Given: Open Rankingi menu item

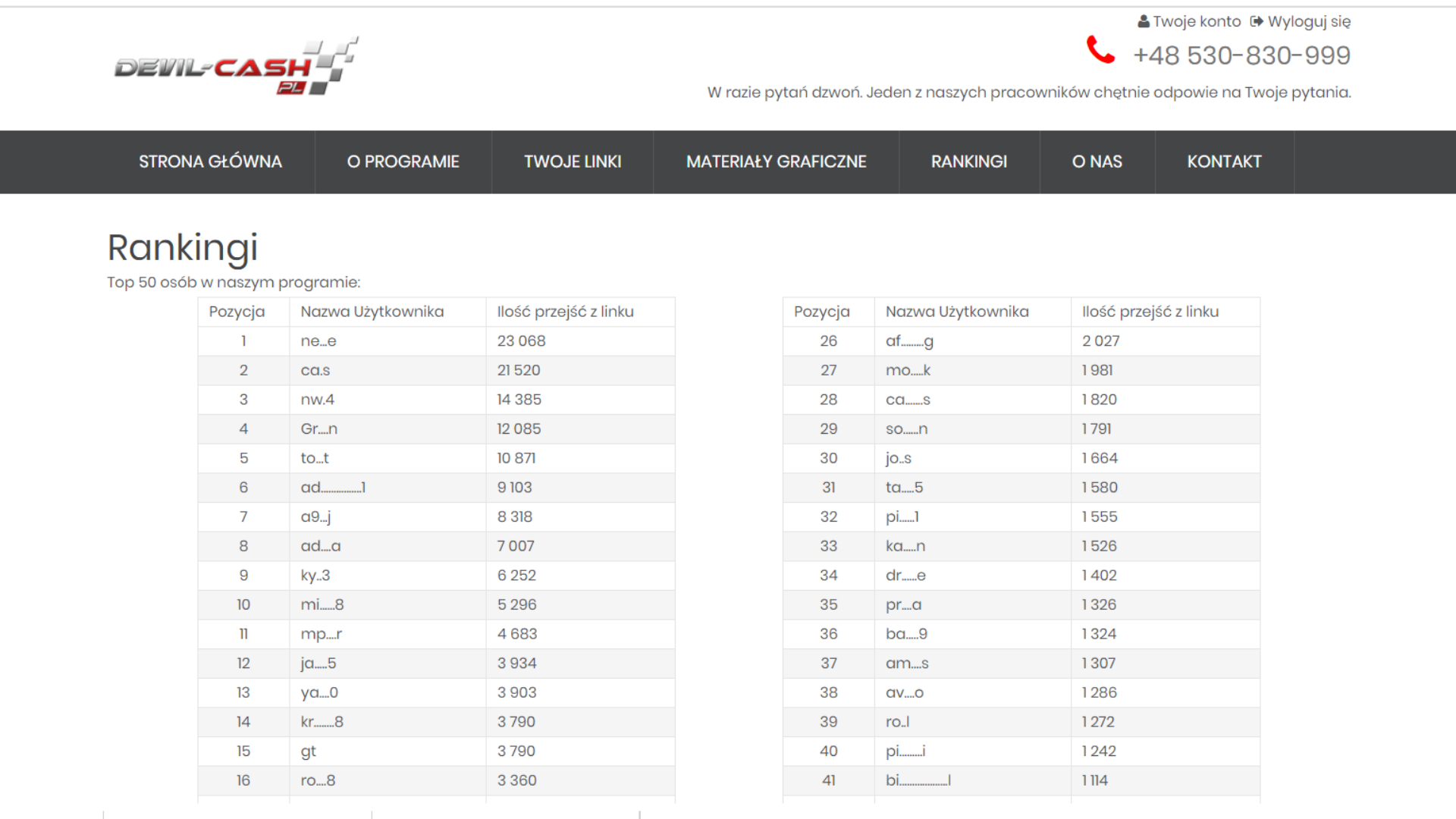Looking at the screenshot, I should (969, 162).
